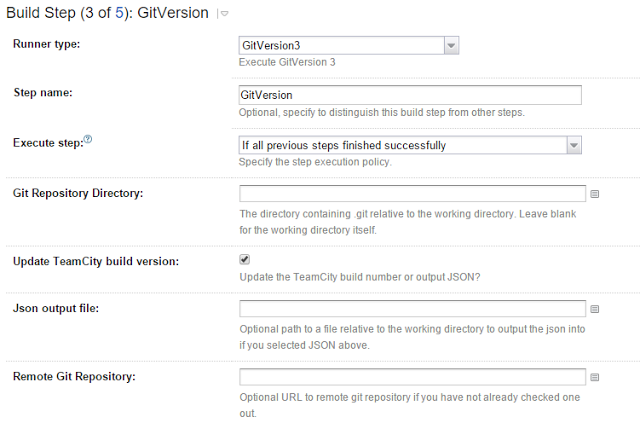640x423 pixels.
Task: Click the Json output file label
Action: point(56,308)
